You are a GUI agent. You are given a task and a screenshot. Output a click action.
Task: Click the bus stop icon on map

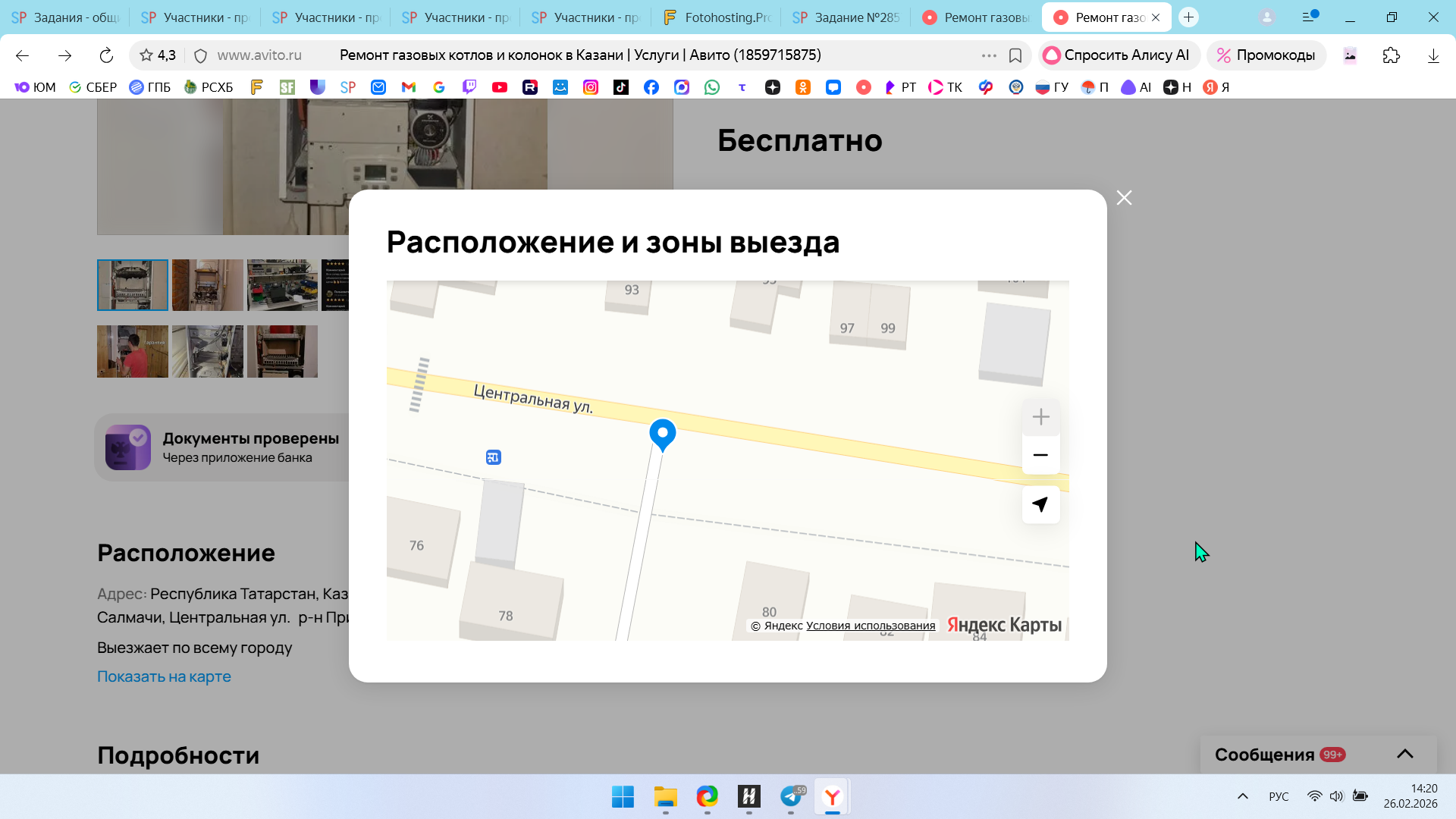click(494, 457)
